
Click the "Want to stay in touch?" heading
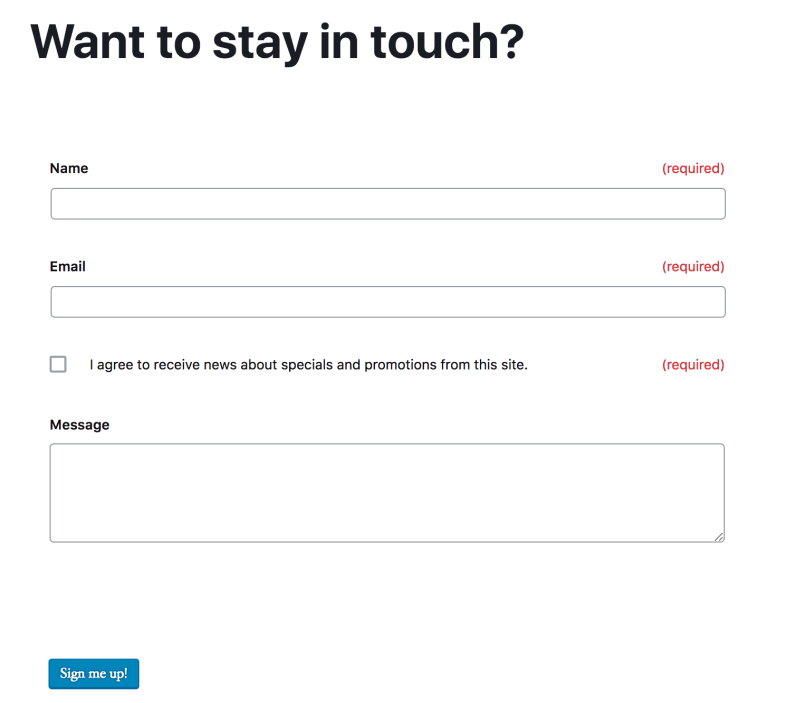tap(277, 41)
